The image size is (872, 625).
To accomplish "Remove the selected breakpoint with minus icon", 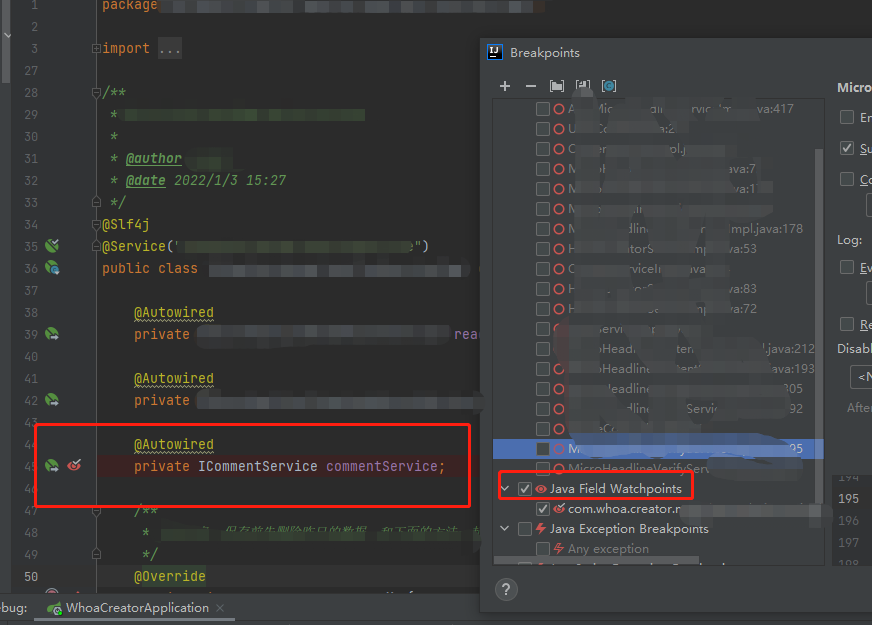I will click(531, 86).
